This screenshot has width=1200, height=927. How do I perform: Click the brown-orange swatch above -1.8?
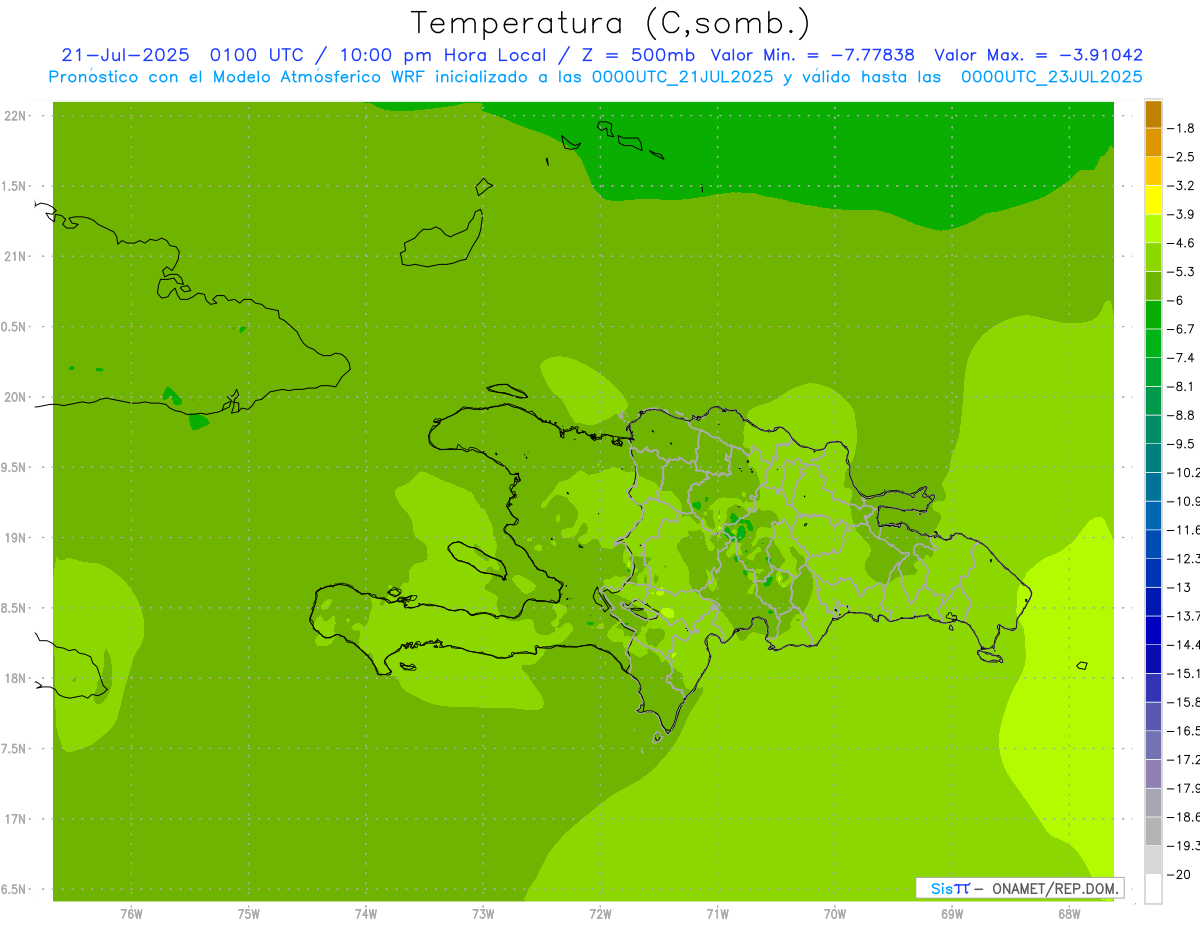(x=1153, y=115)
